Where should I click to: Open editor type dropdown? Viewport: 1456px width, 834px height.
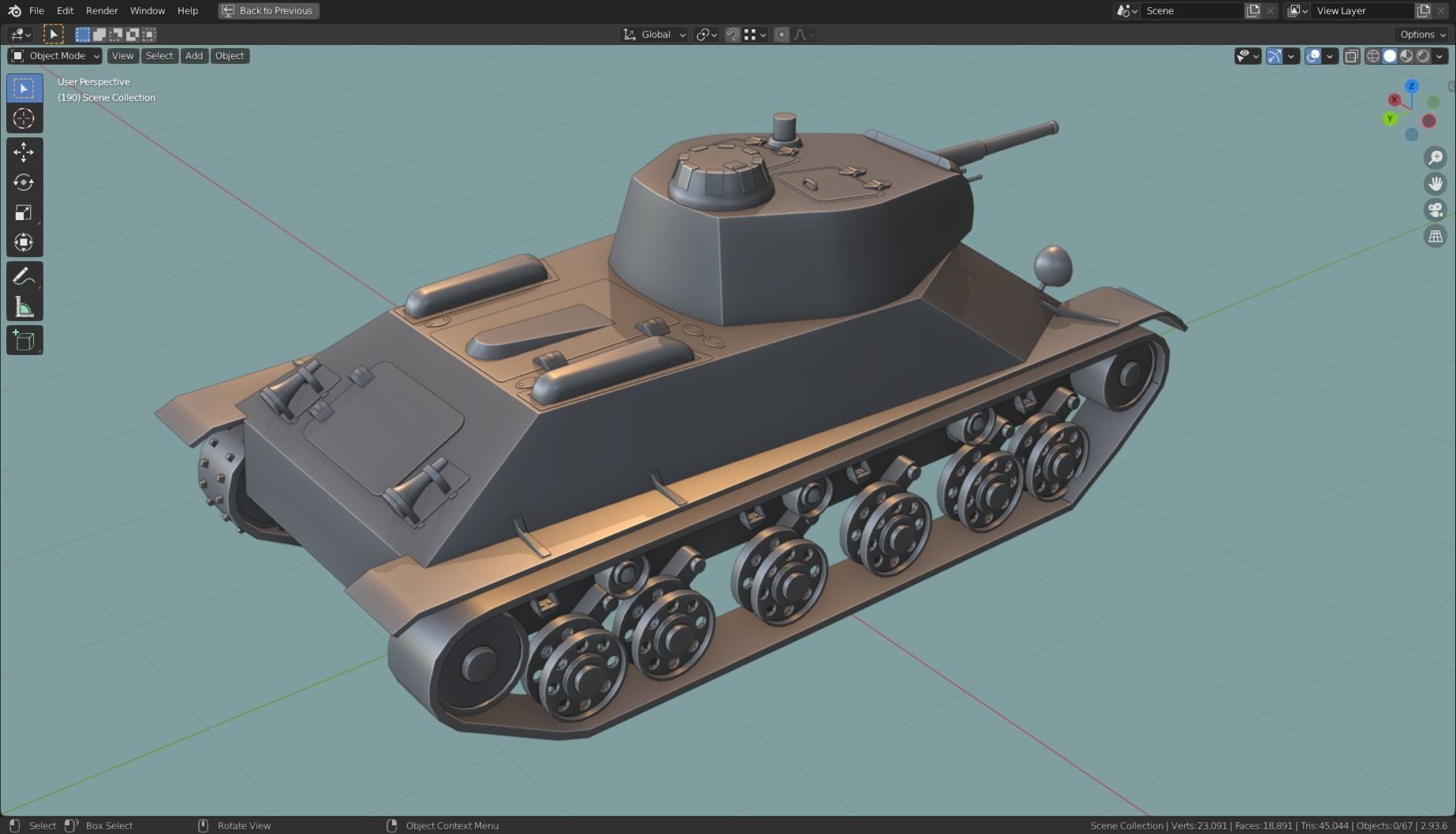(x=21, y=34)
